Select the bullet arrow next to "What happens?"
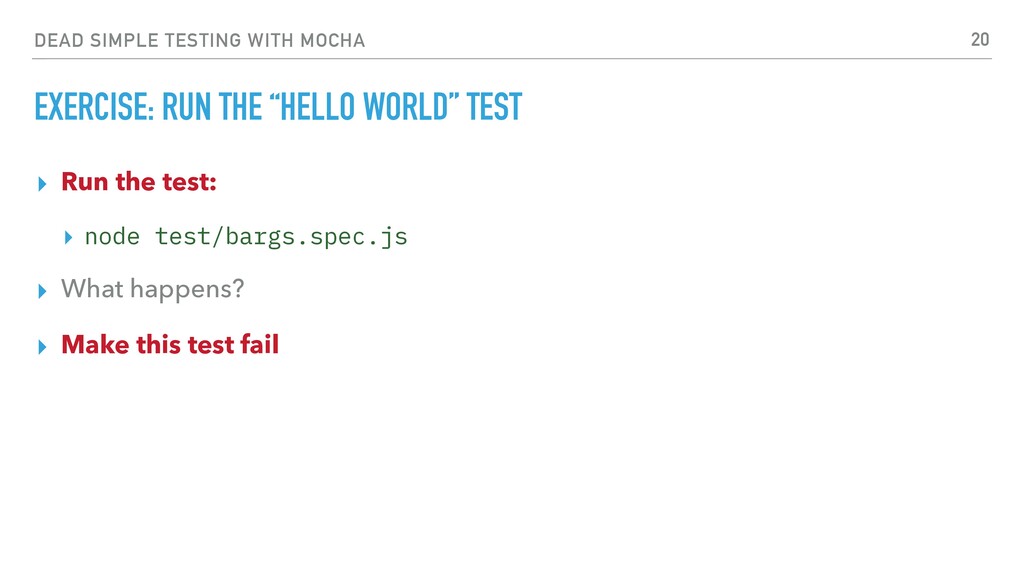Image resolution: width=1024 pixels, height=576 pixels. [42, 291]
